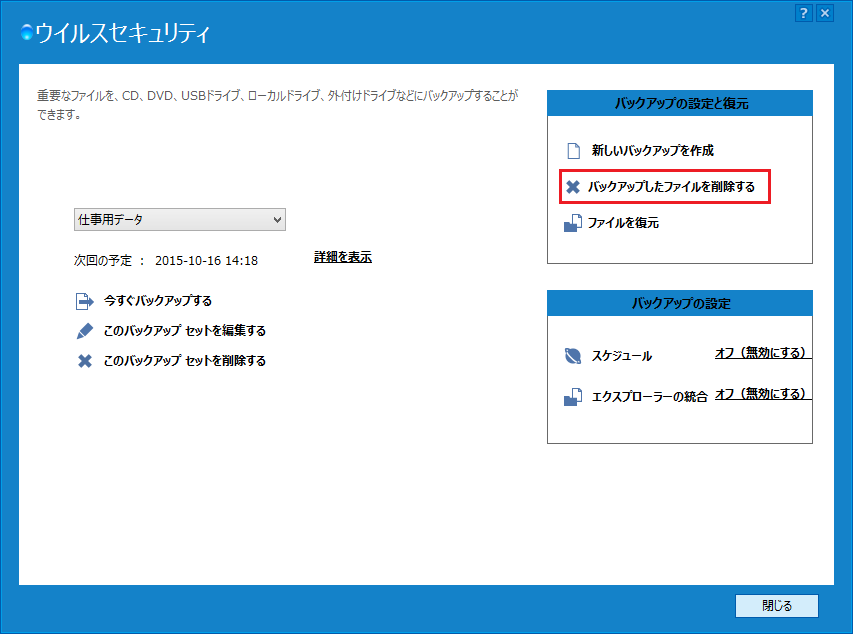The height and width of the screenshot is (634, 853).
Task: Click the schedule globe icon
Action: tap(573, 356)
